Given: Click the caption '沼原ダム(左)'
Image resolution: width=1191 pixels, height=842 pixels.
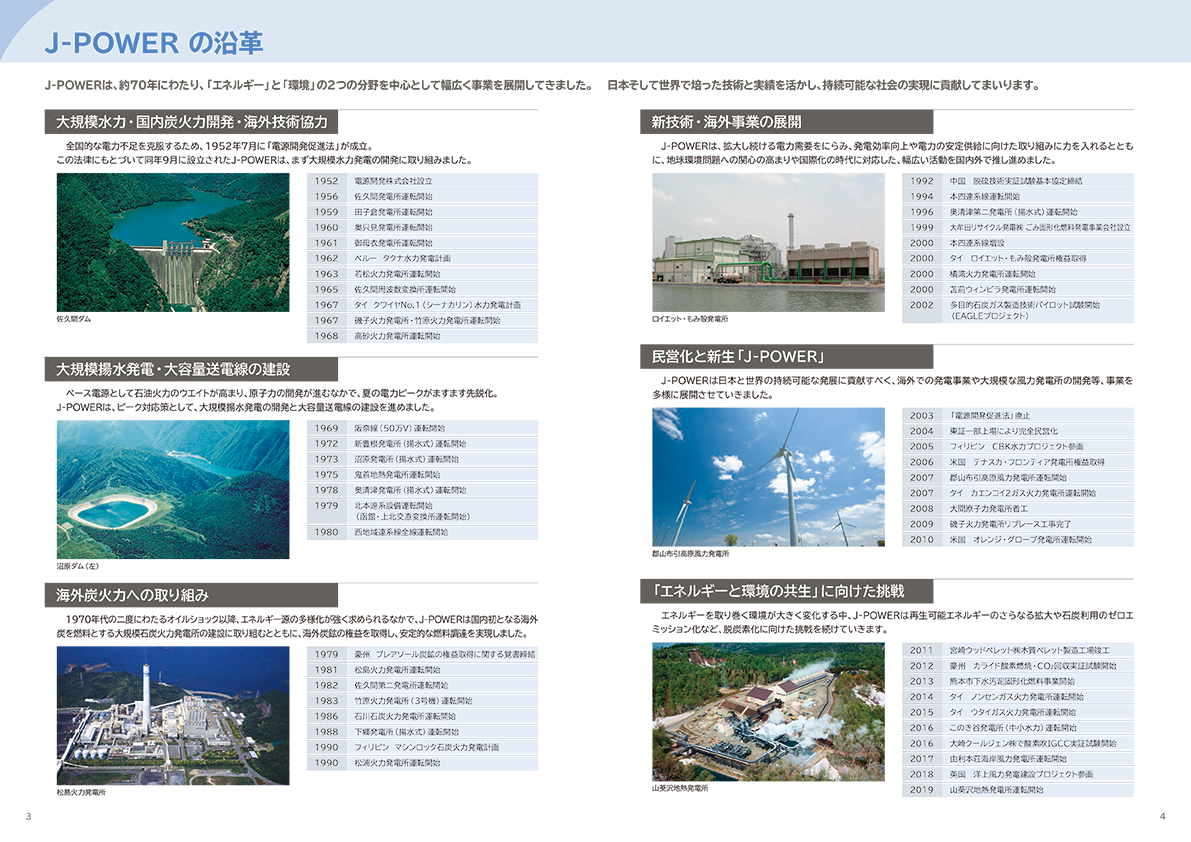Looking at the screenshot, I should (x=77, y=566).
